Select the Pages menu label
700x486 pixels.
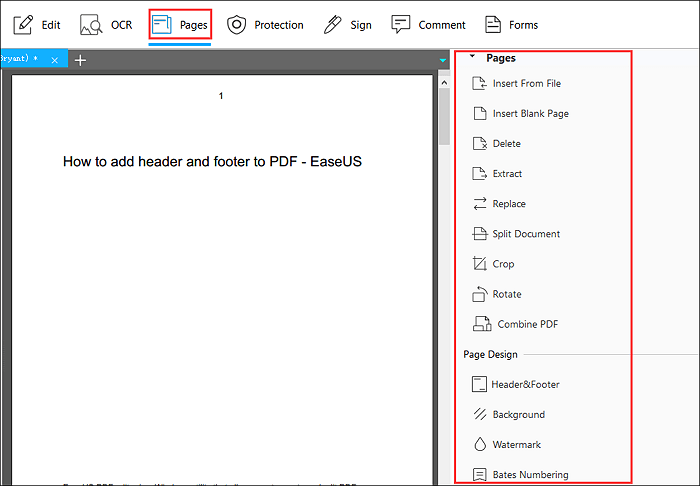194,25
